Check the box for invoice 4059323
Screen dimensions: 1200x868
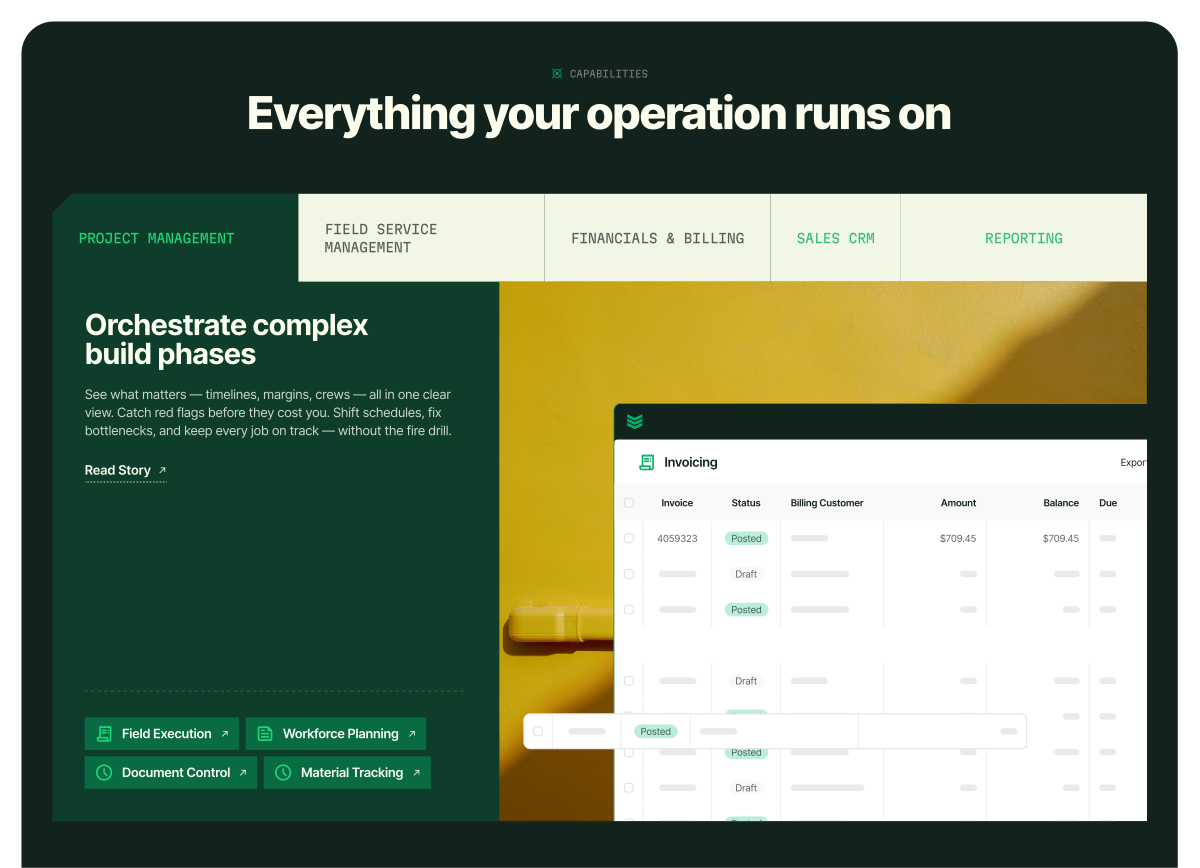coord(629,538)
